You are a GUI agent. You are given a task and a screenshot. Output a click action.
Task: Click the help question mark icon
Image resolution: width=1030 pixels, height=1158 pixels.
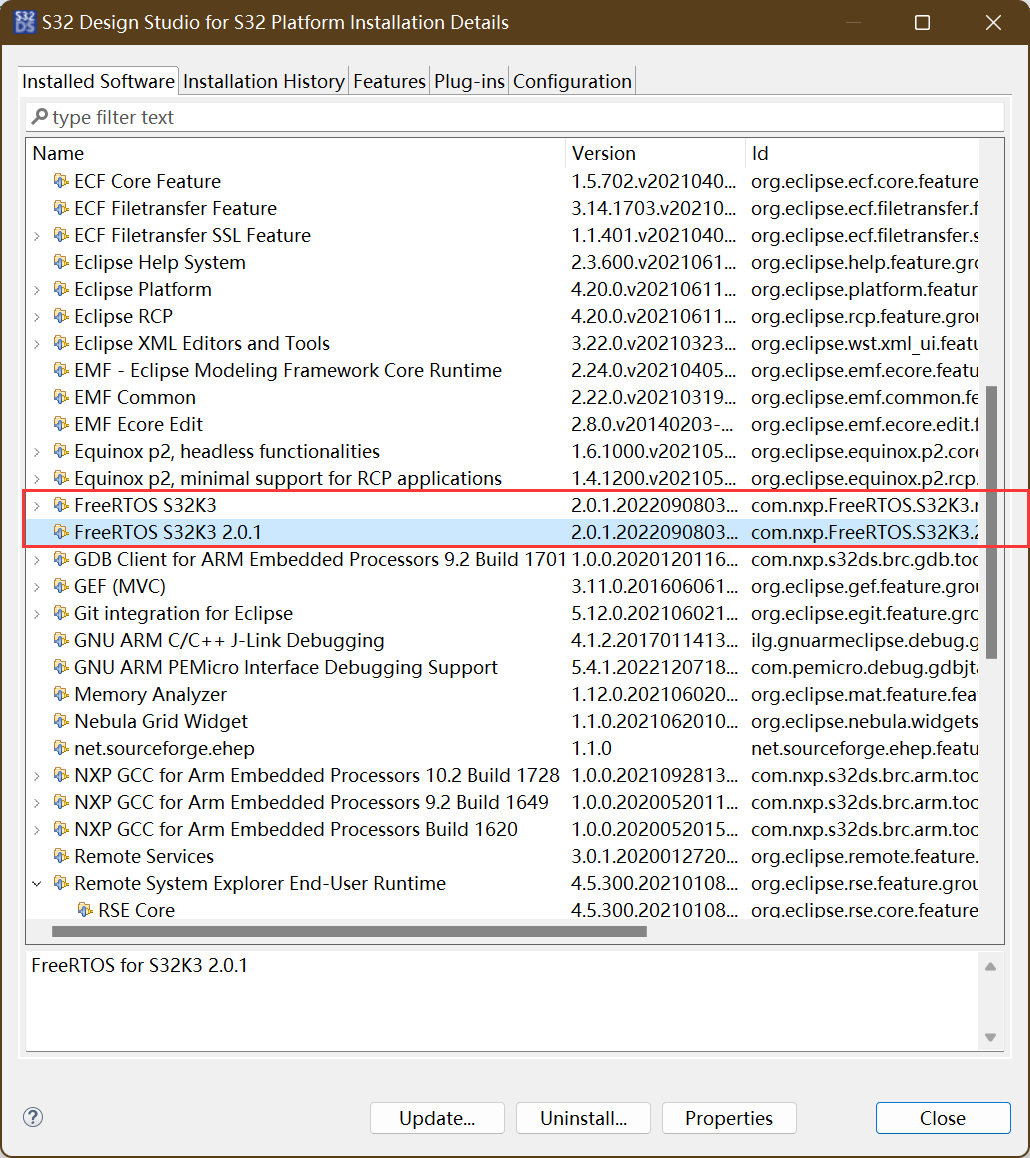point(32,1117)
